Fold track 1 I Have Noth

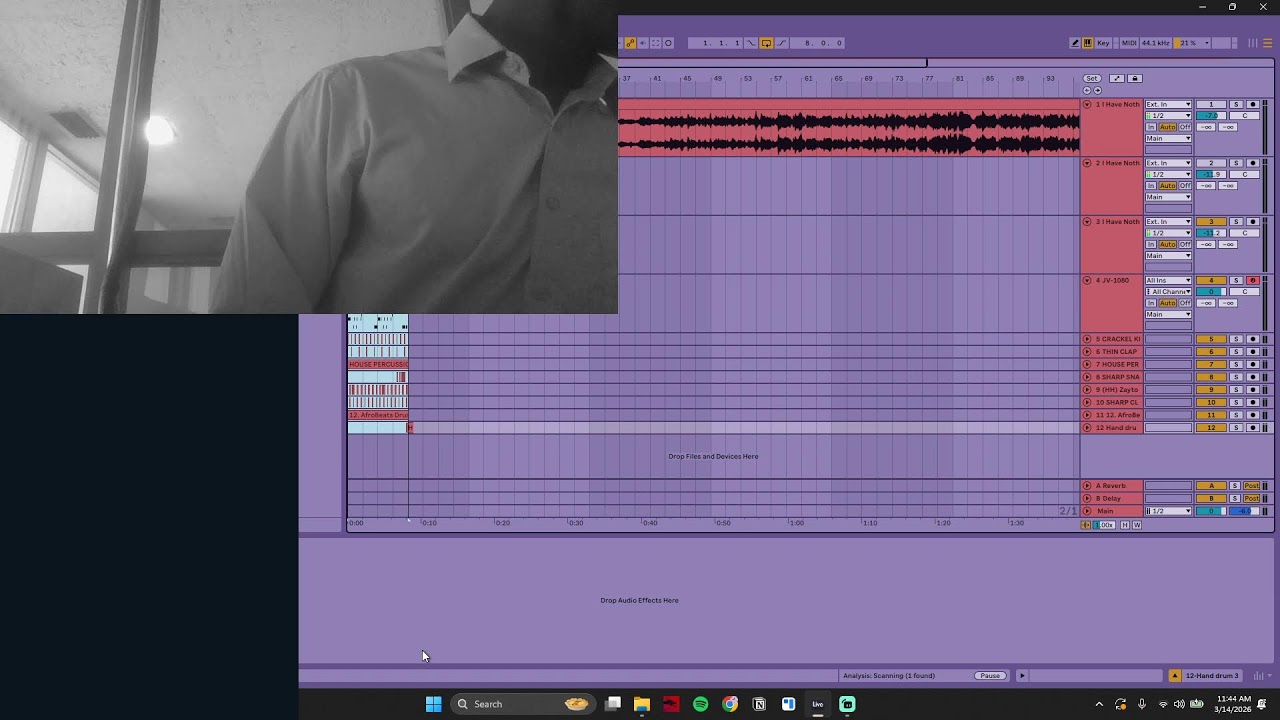(1087, 104)
